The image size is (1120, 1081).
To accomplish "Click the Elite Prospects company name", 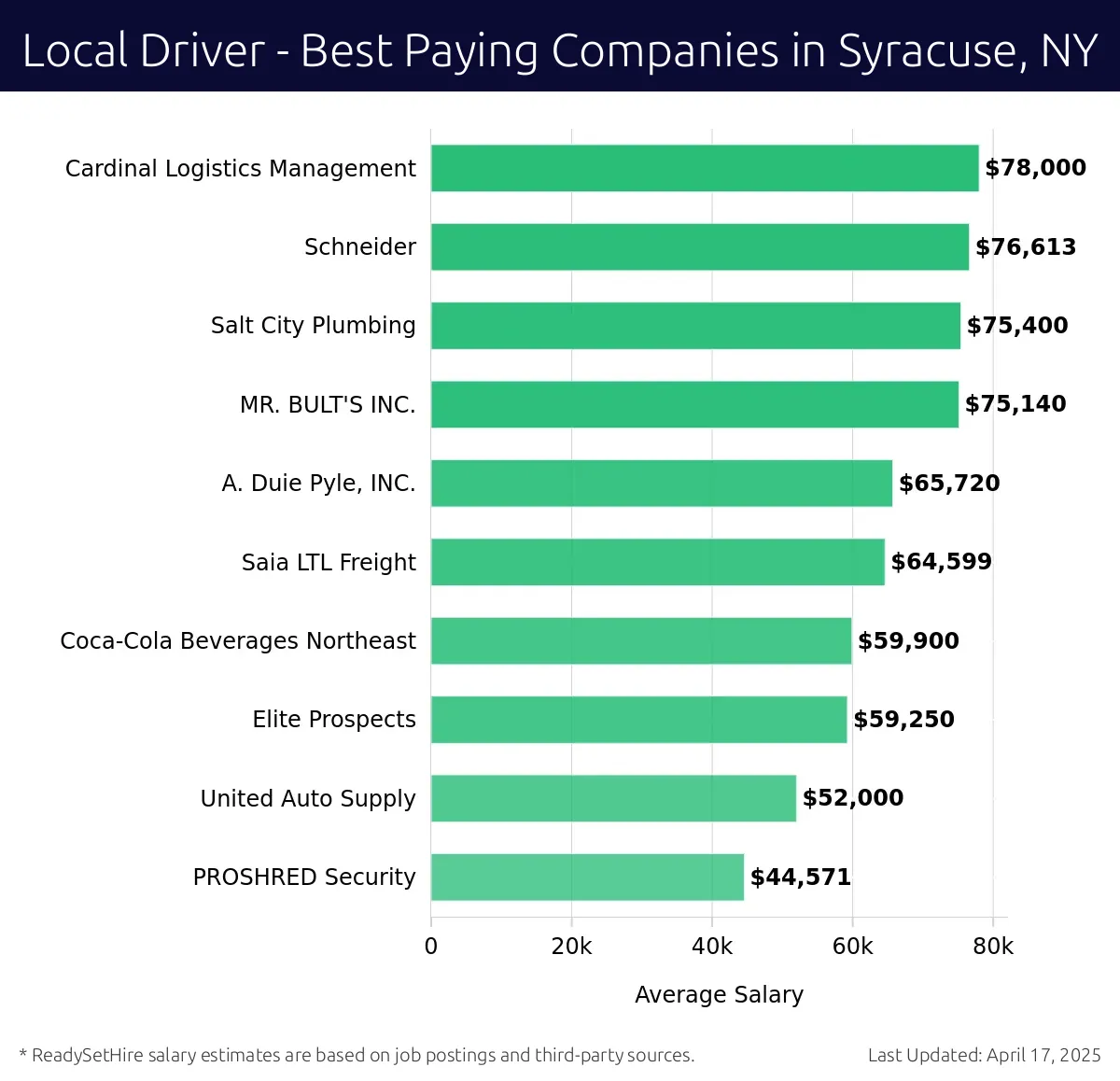I will pyautogui.click(x=334, y=720).
